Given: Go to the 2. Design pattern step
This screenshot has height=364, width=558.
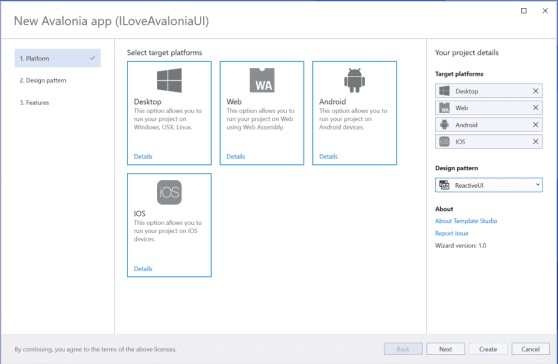Looking at the screenshot, I should point(43,80).
